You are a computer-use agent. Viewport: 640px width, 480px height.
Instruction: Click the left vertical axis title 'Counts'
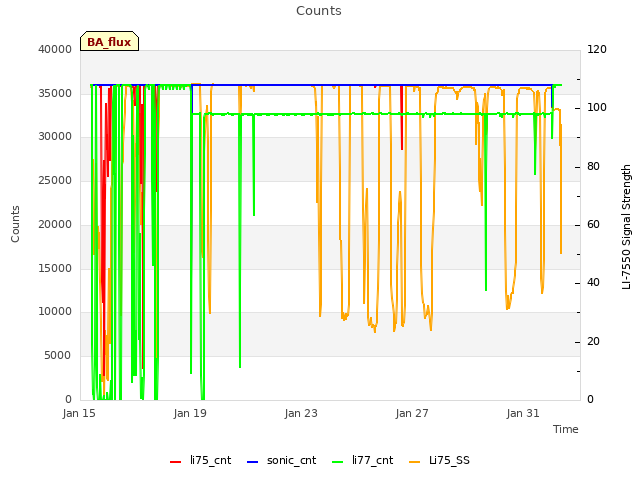tap(15, 224)
